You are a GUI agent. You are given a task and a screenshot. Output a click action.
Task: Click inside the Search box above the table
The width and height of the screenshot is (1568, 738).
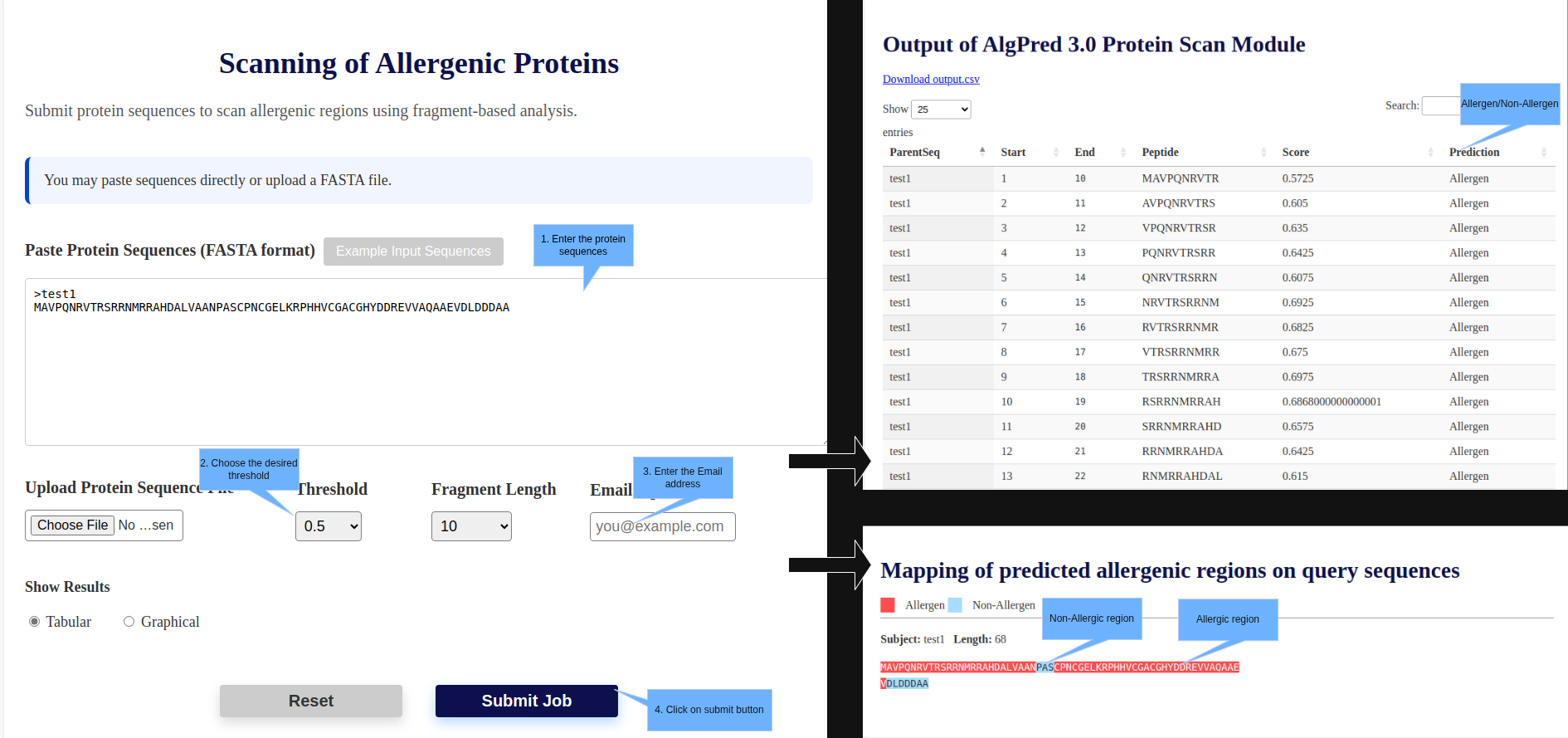click(1441, 105)
